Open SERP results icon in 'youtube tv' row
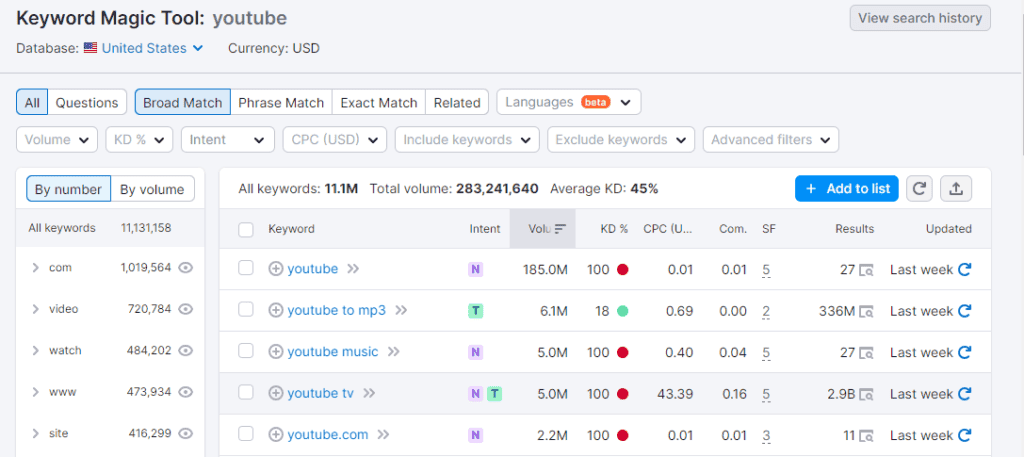The width and height of the screenshot is (1024, 457). 867,394
